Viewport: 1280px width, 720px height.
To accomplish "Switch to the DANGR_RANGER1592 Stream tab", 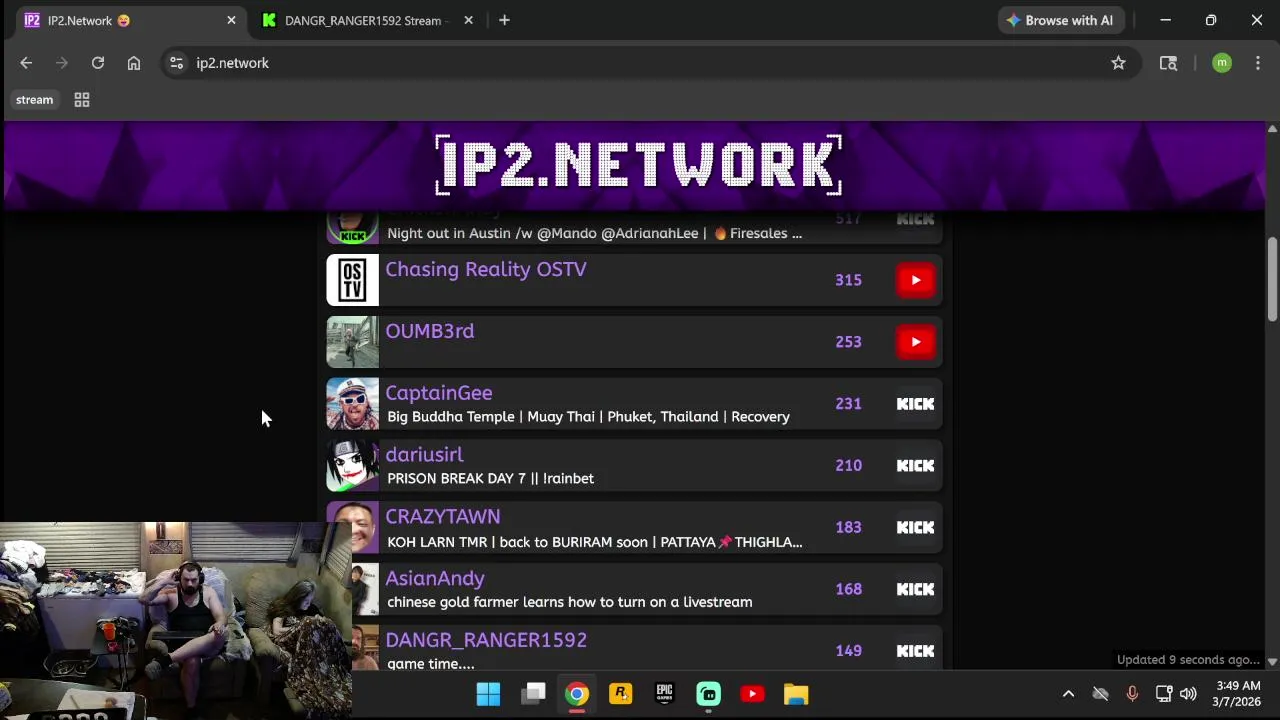I will point(362,20).
